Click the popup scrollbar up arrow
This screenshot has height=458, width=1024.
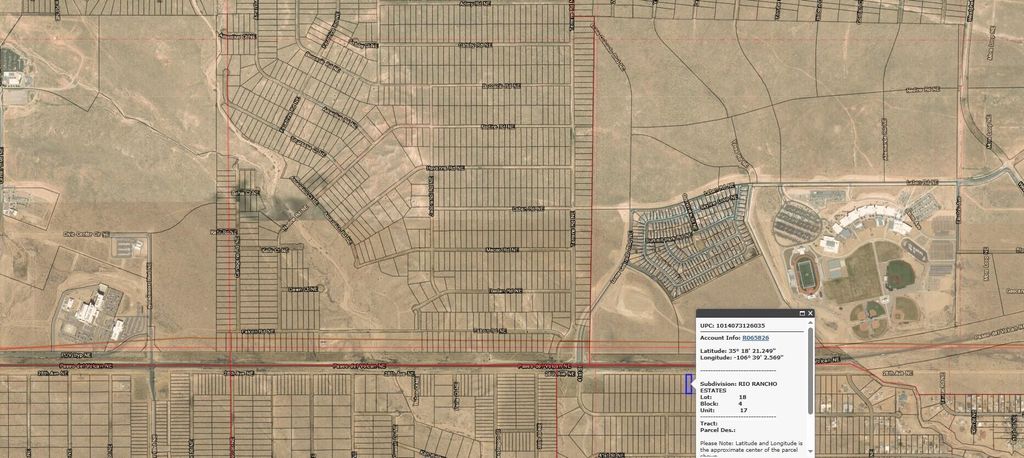(810, 324)
